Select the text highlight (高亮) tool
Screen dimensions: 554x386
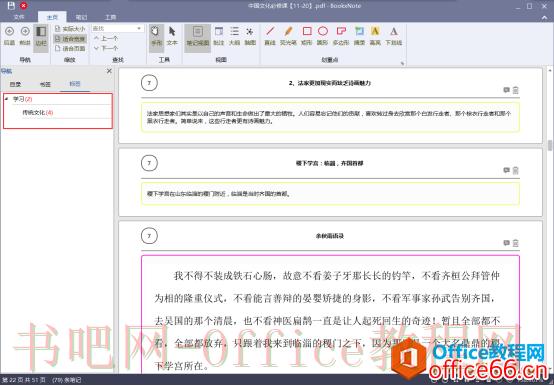click(x=375, y=36)
